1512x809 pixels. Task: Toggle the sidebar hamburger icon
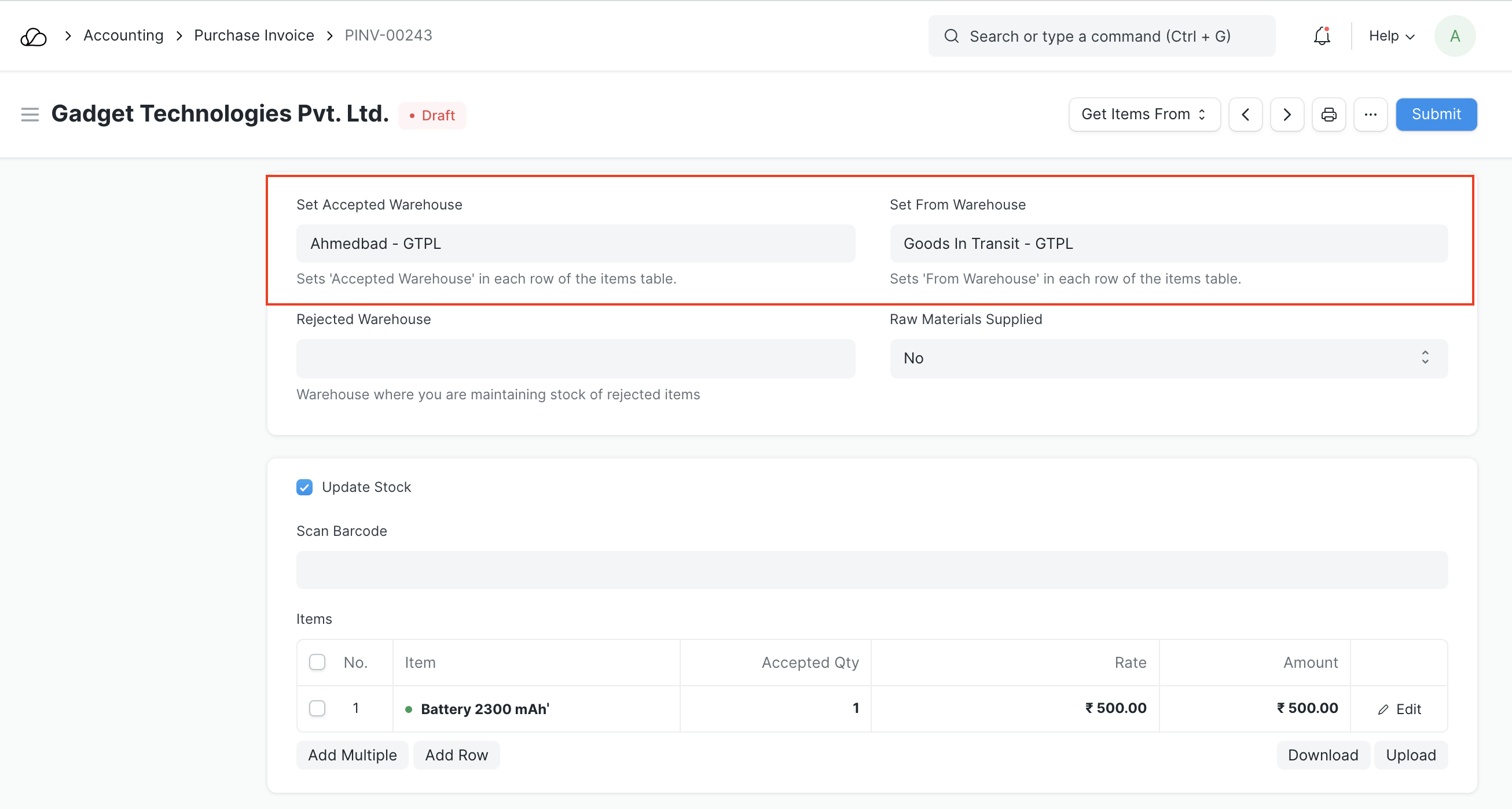click(x=30, y=115)
